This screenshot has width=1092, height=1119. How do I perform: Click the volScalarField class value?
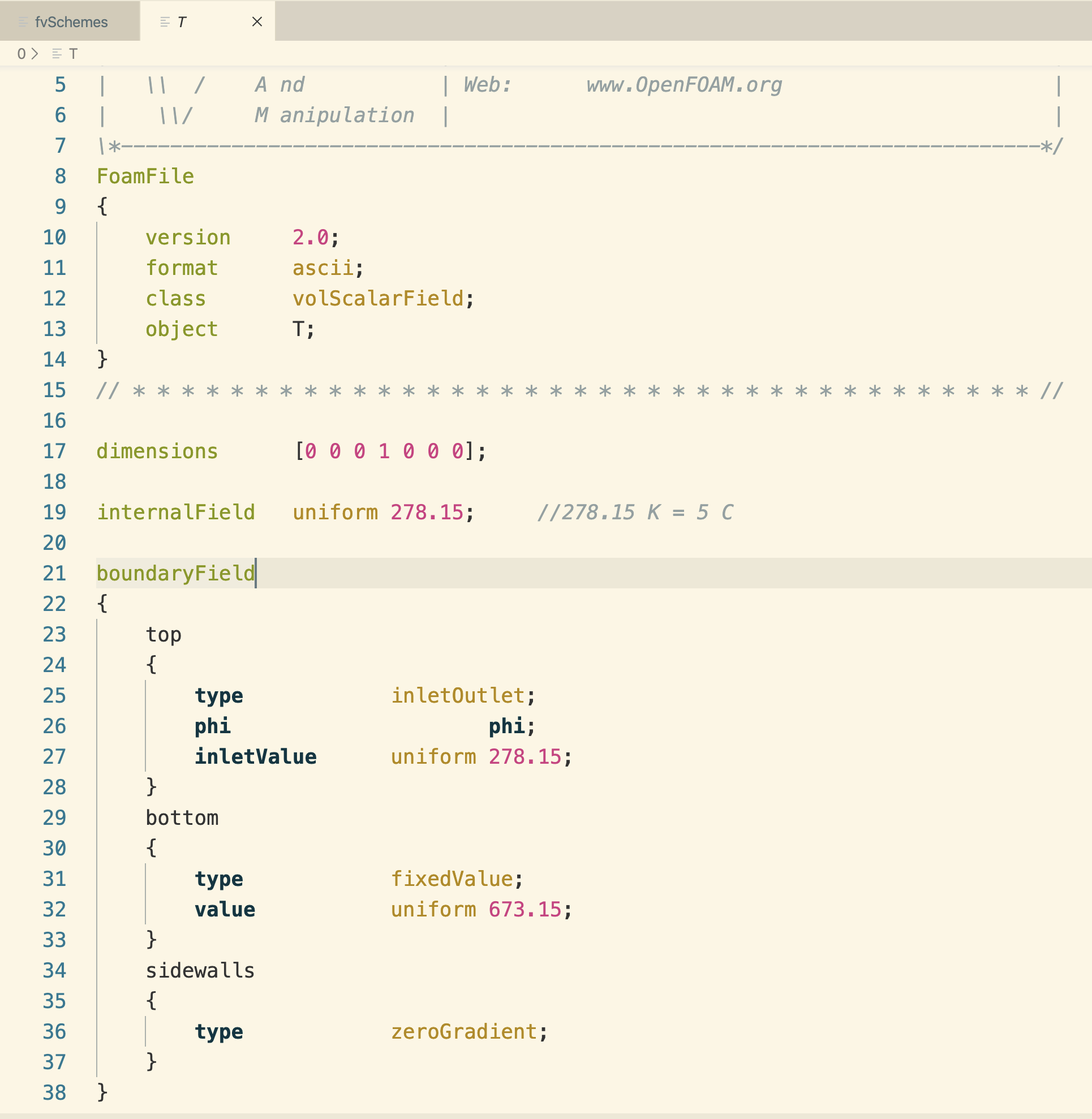pos(380,298)
